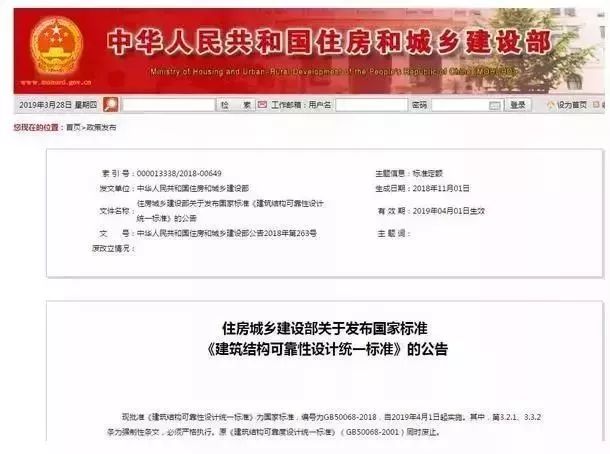The width and height of the screenshot is (610, 454).
Task: Click document number 公告2018年第263号
Action: click(x=283, y=233)
